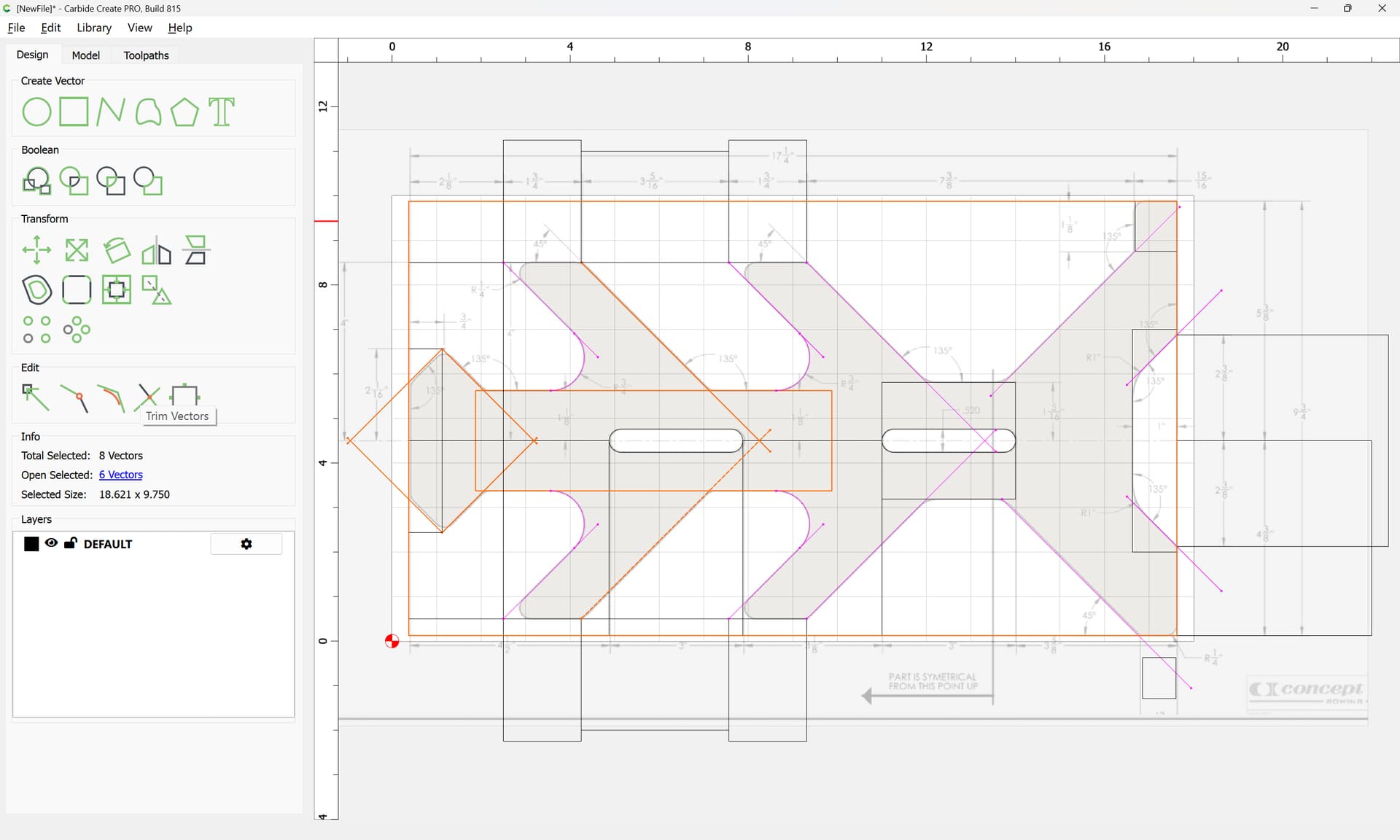This screenshot has width=1400, height=840.
Task: Switch to the Model tab
Action: coord(86,55)
